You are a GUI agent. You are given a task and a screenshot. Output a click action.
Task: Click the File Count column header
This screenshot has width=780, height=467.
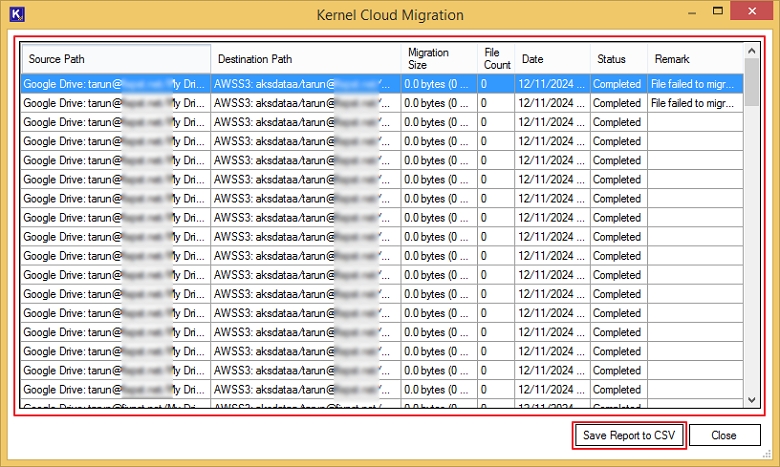pos(495,59)
